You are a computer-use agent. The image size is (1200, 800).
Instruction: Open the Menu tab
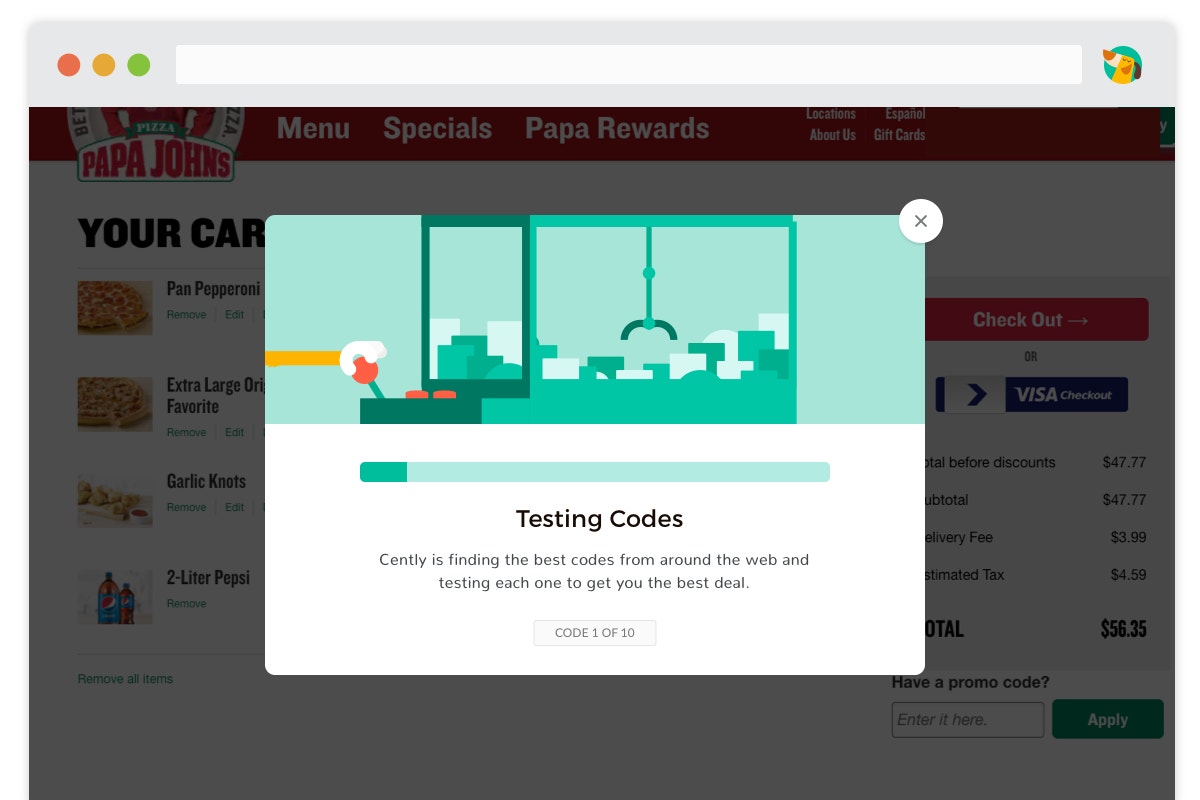coord(313,129)
